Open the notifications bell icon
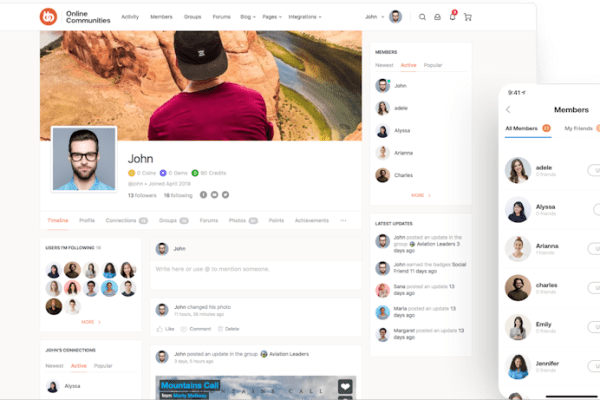This screenshot has width=600, height=400. tap(453, 16)
